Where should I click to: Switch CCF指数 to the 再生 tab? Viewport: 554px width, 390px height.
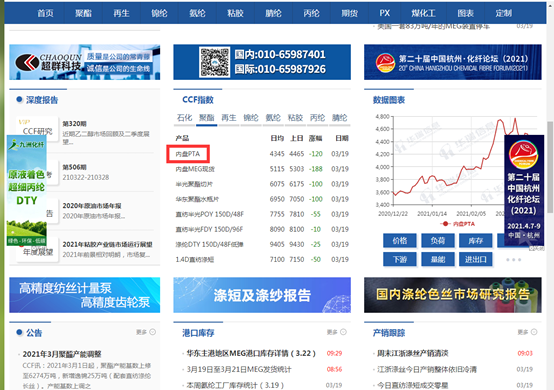tap(229, 118)
